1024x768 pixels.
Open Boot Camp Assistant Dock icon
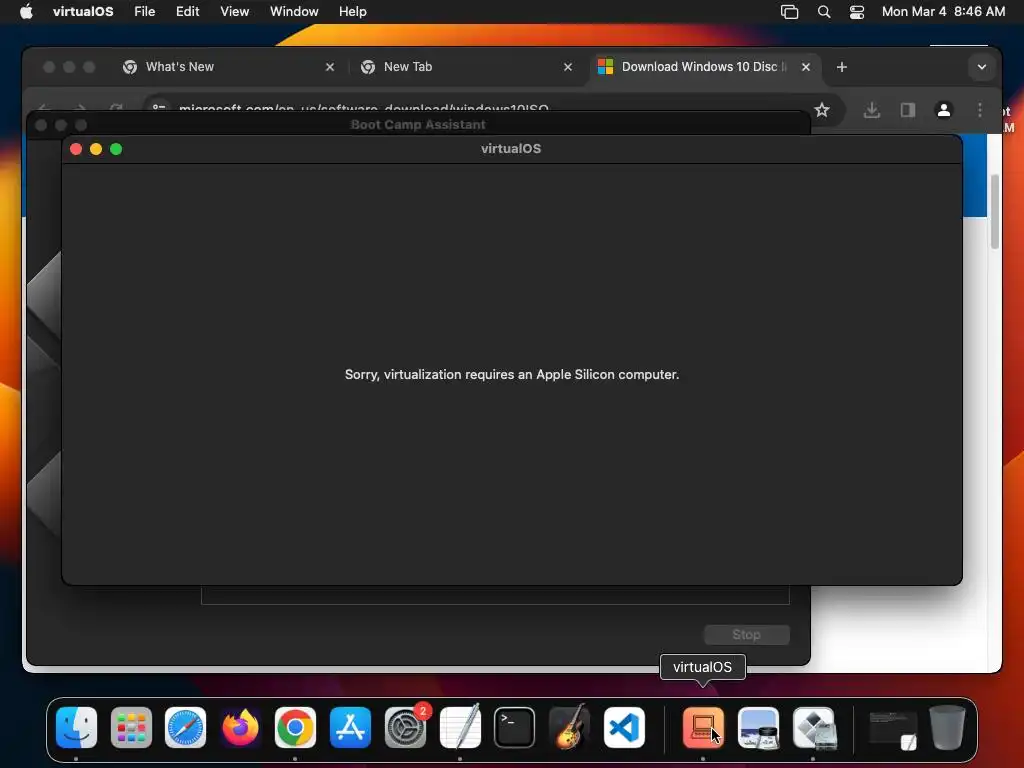812,728
